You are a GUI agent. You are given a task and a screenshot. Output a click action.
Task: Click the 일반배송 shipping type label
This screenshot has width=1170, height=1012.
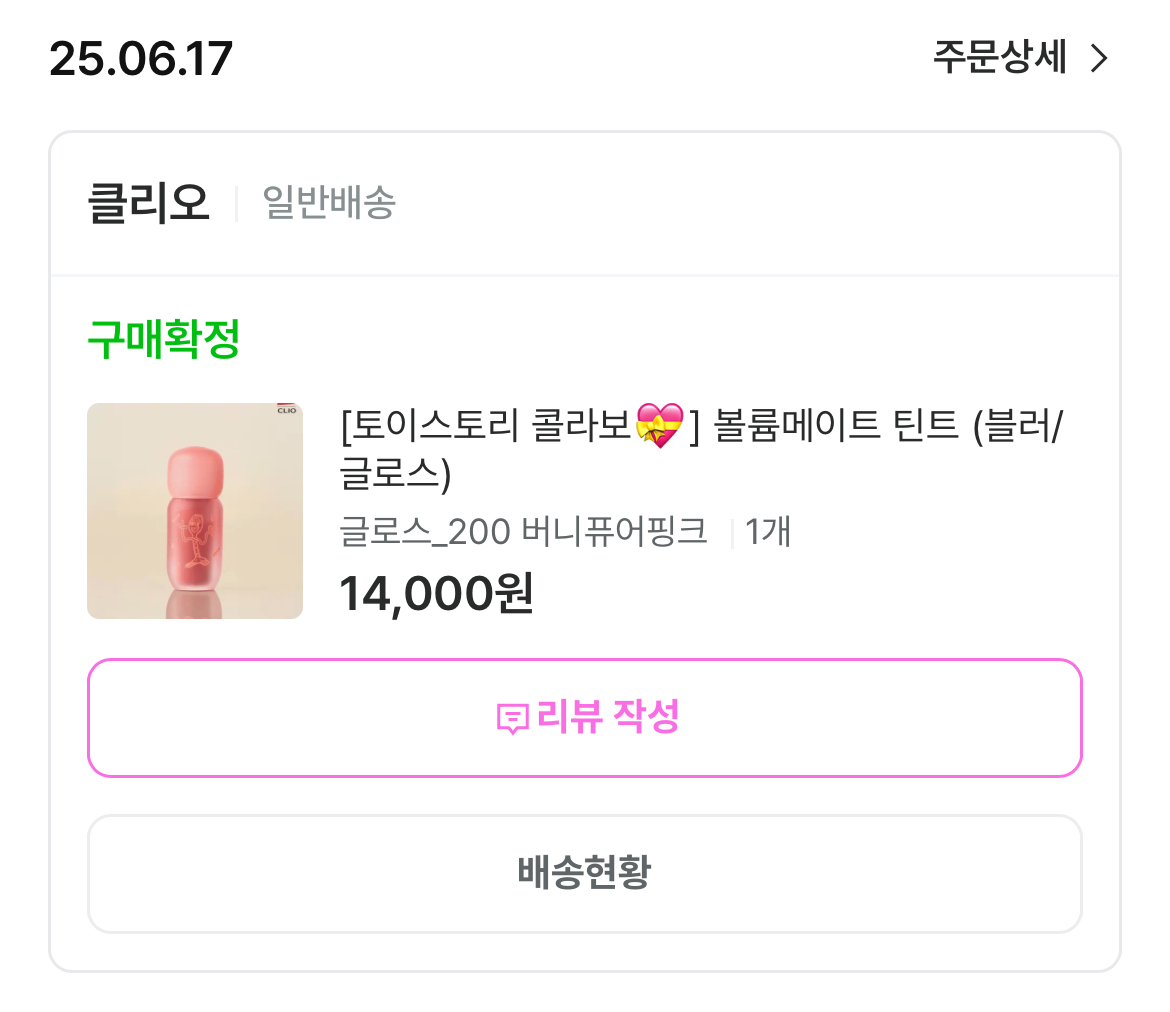point(329,203)
